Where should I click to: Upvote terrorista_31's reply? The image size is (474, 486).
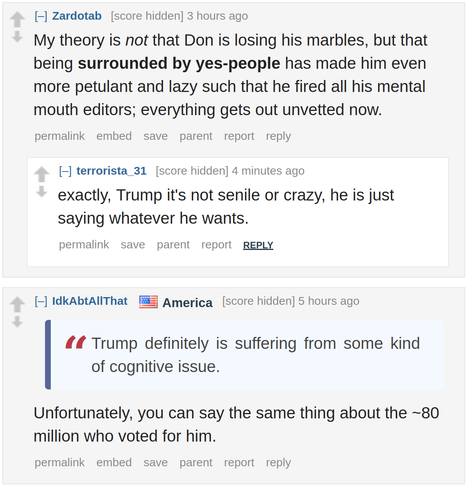pos(42,174)
